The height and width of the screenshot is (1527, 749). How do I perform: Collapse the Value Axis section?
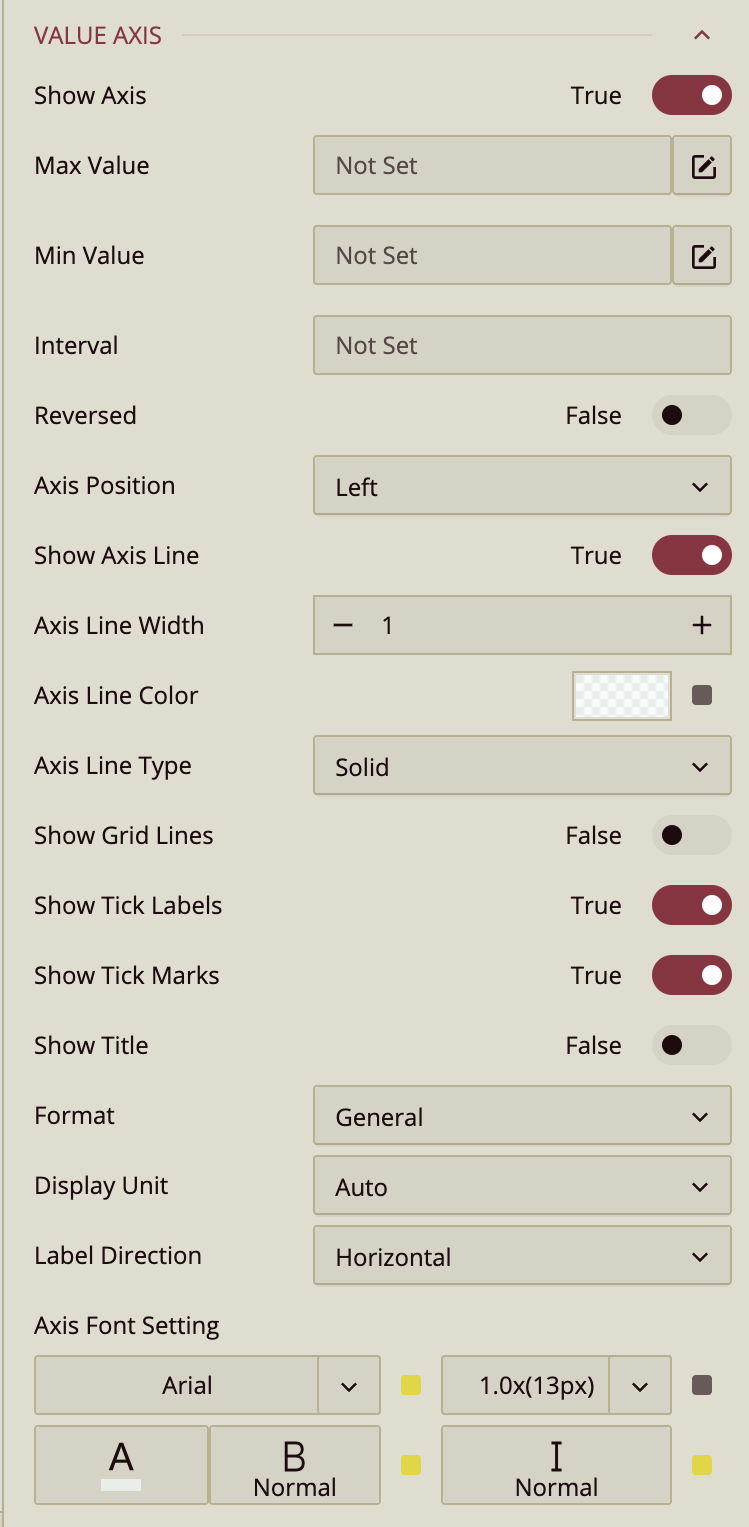click(701, 36)
